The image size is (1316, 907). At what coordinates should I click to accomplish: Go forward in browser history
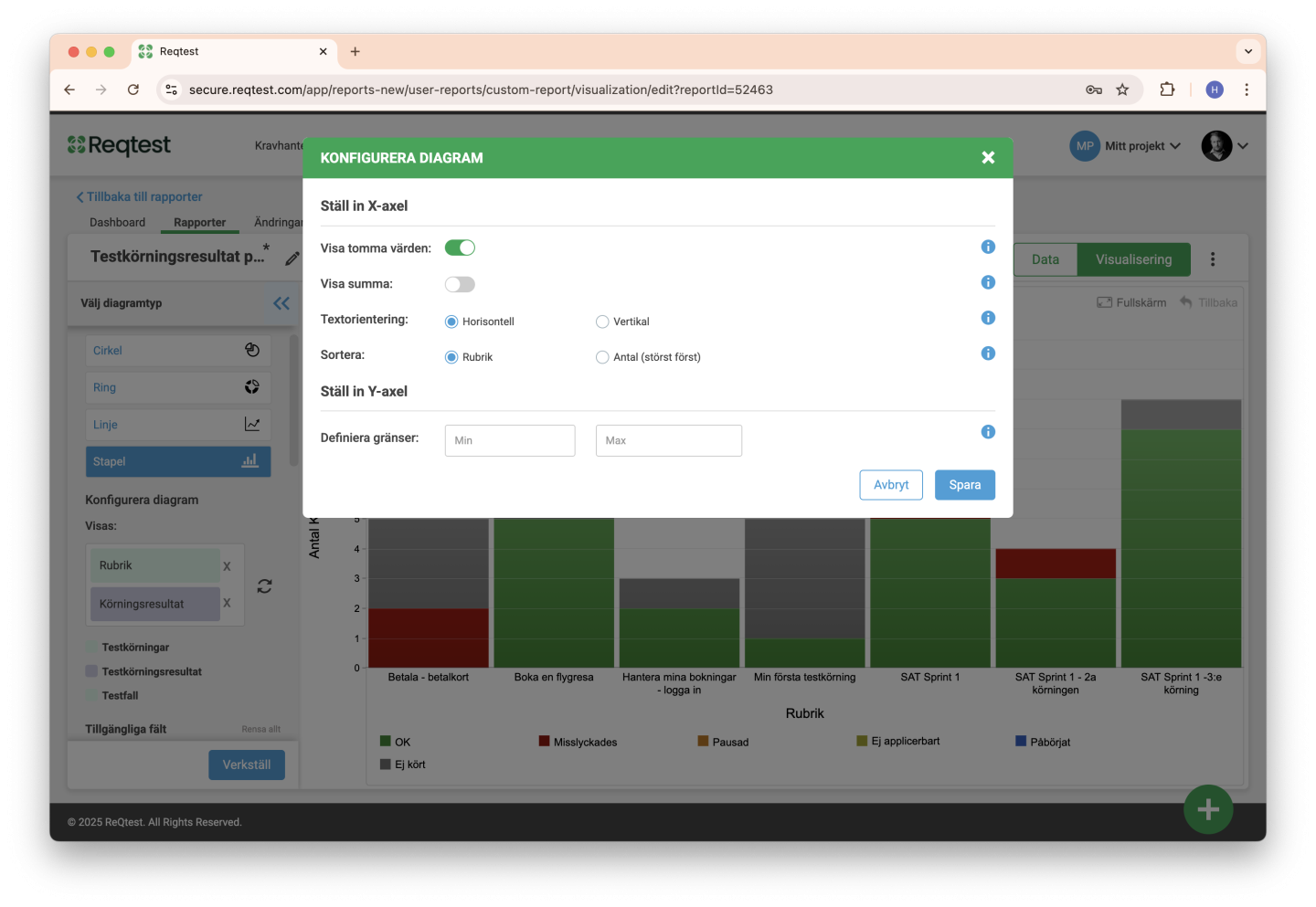click(101, 90)
